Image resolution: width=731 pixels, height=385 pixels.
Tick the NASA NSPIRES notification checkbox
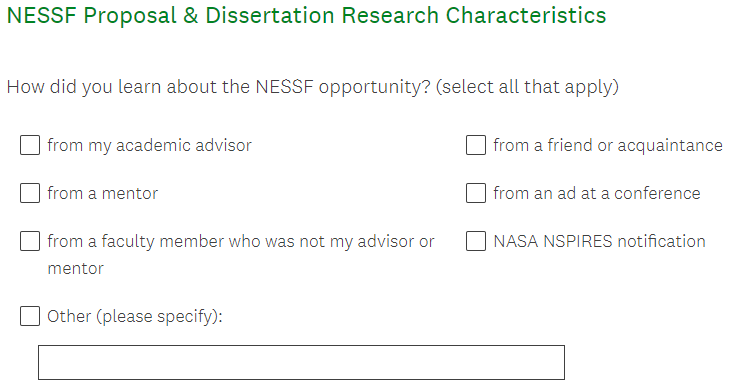[476, 241]
